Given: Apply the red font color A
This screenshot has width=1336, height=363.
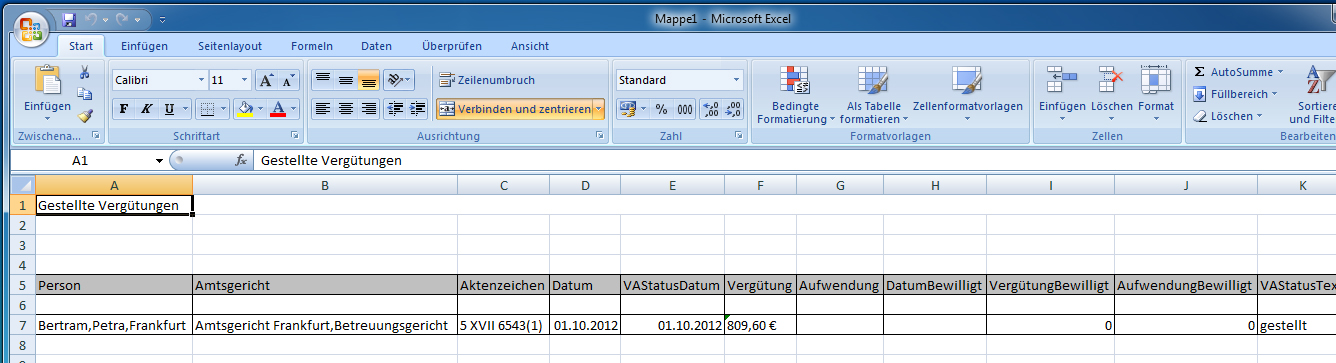Looking at the screenshot, I should 278,109.
